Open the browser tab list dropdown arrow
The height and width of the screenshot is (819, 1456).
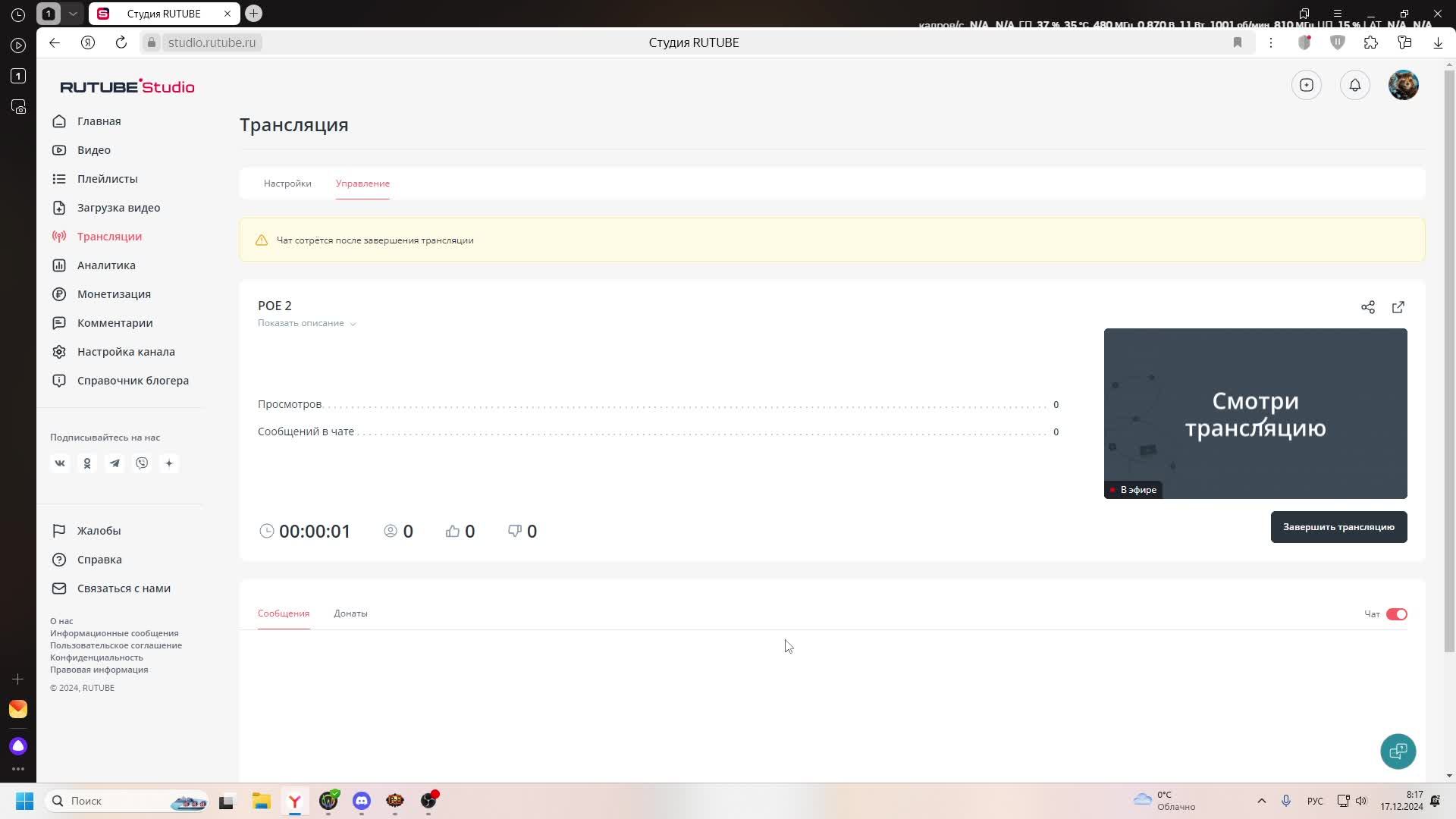[x=73, y=14]
